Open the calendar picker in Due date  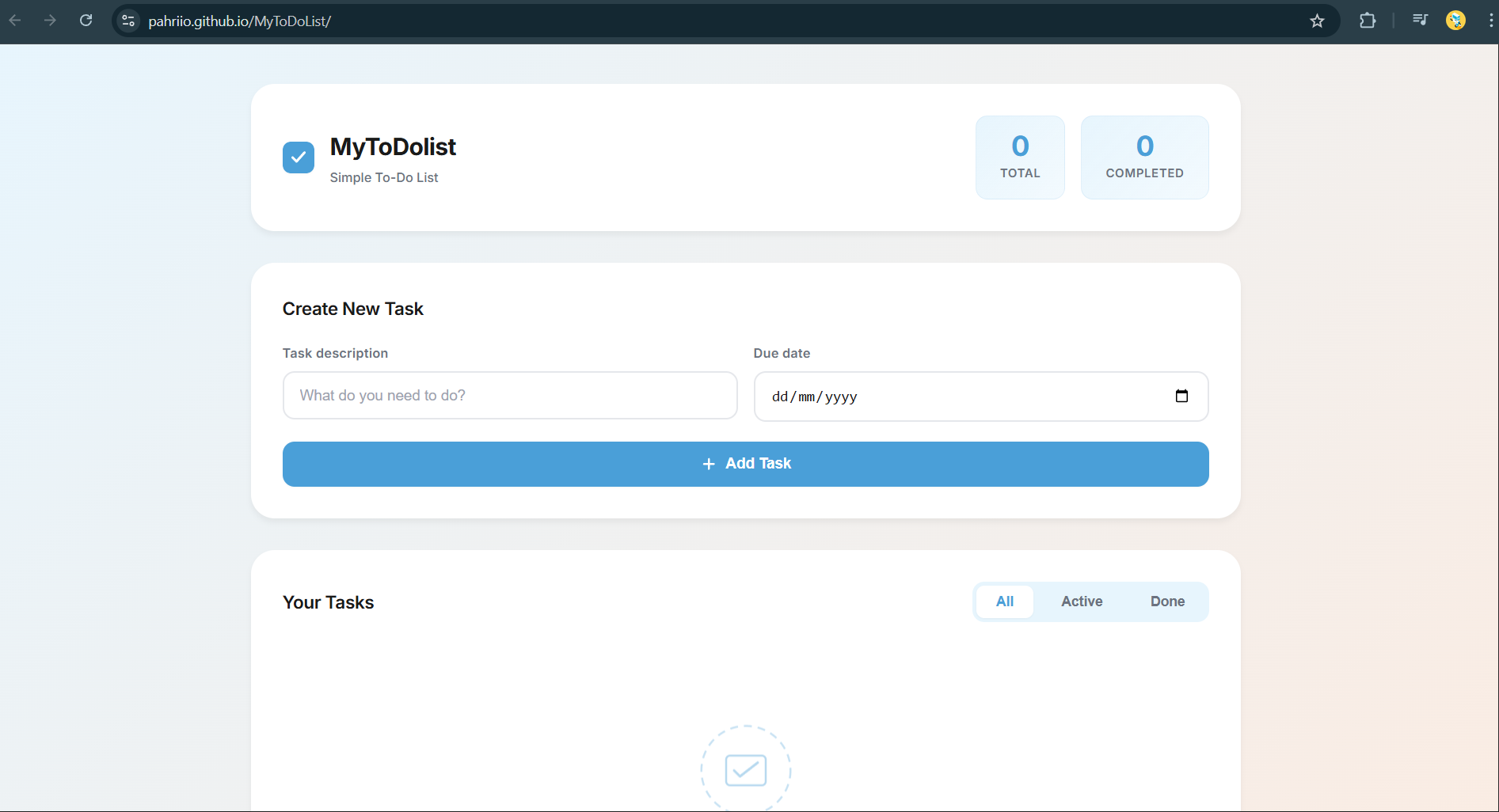[x=1181, y=397]
